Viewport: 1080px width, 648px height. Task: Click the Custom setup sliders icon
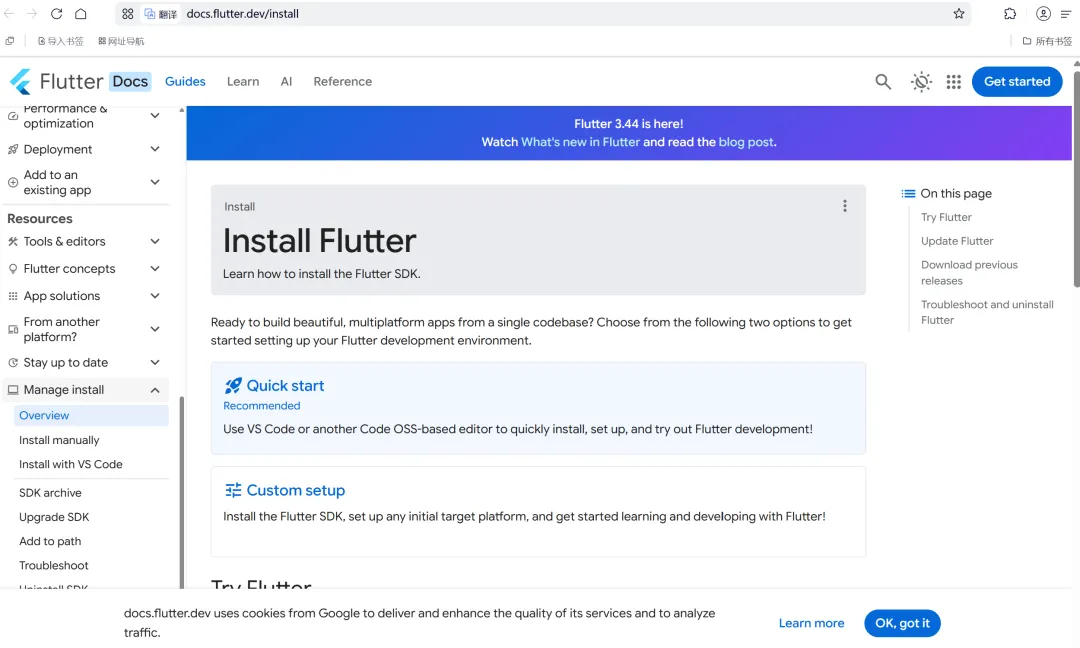point(233,490)
